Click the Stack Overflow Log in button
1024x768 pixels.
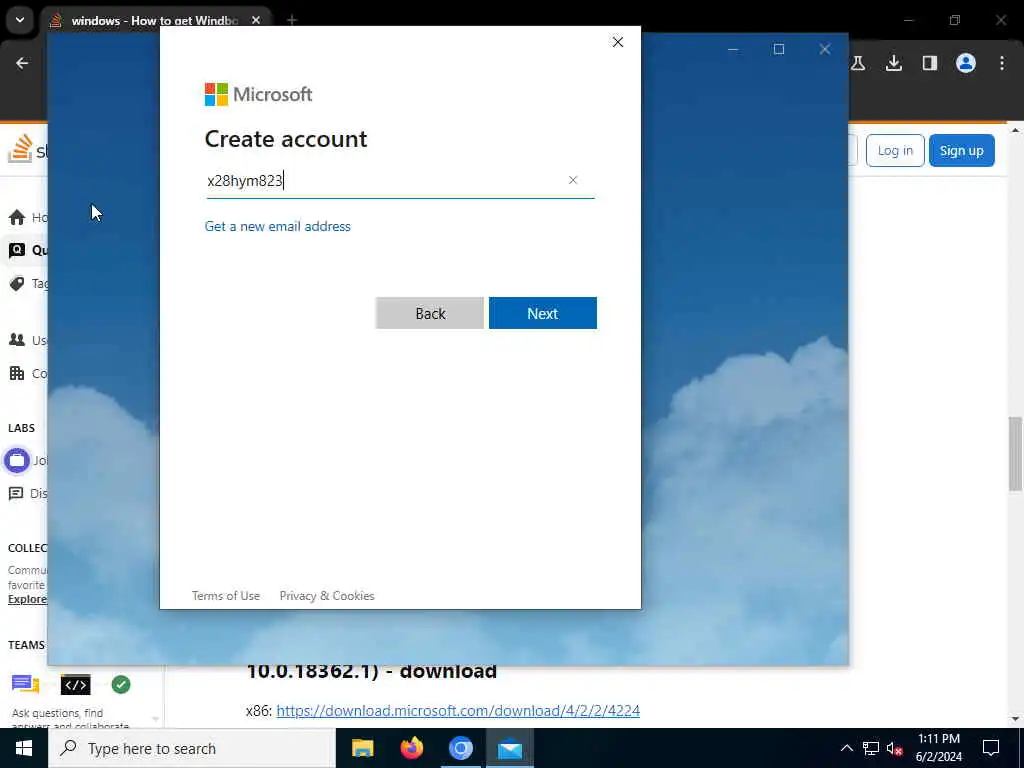click(x=895, y=150)
